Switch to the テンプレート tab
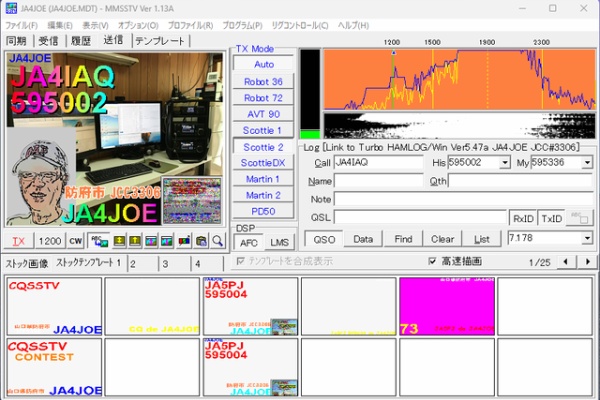Screen dimensions: 600x400 [160, 41]
